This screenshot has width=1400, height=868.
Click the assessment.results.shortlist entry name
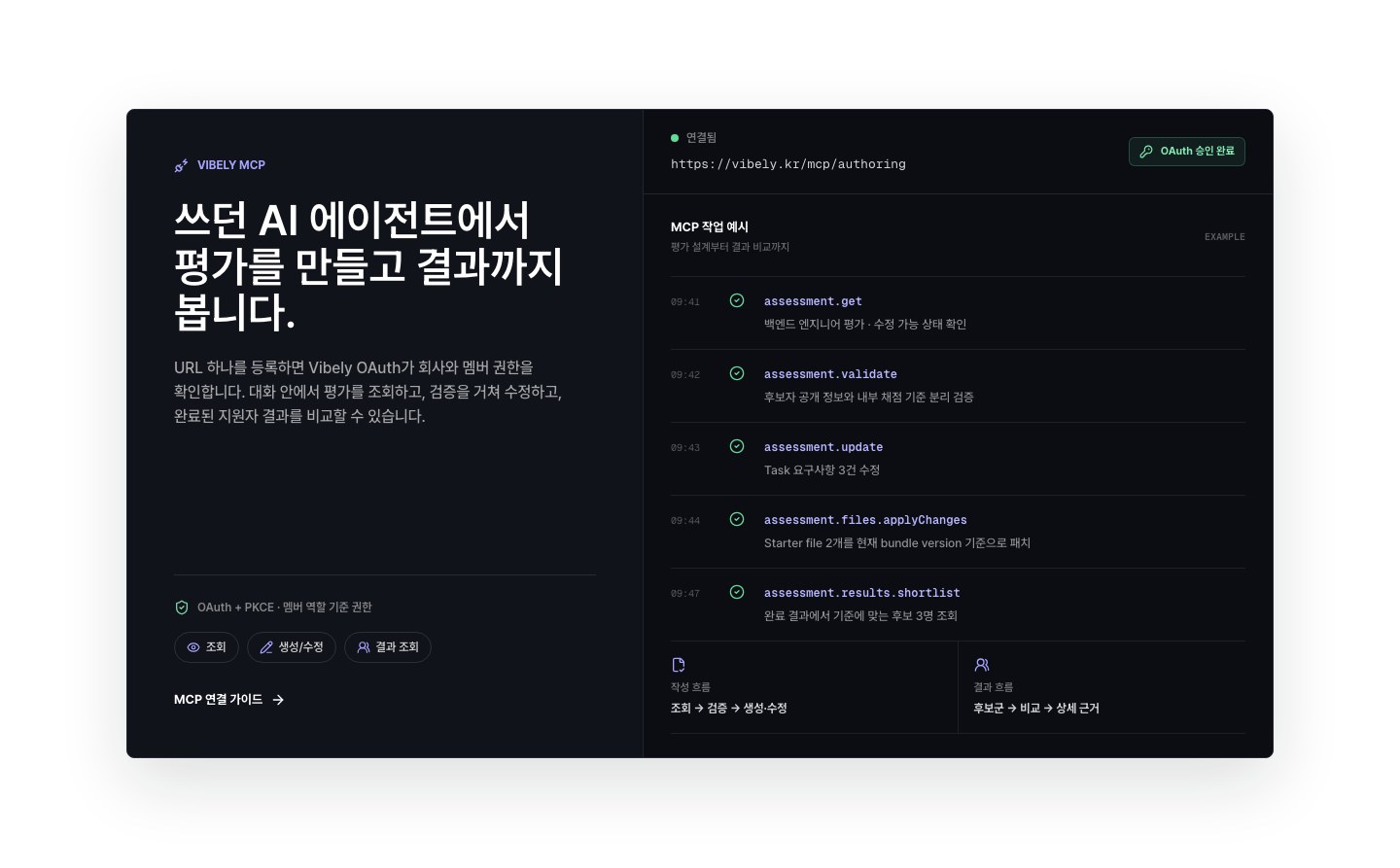point(862,593)
